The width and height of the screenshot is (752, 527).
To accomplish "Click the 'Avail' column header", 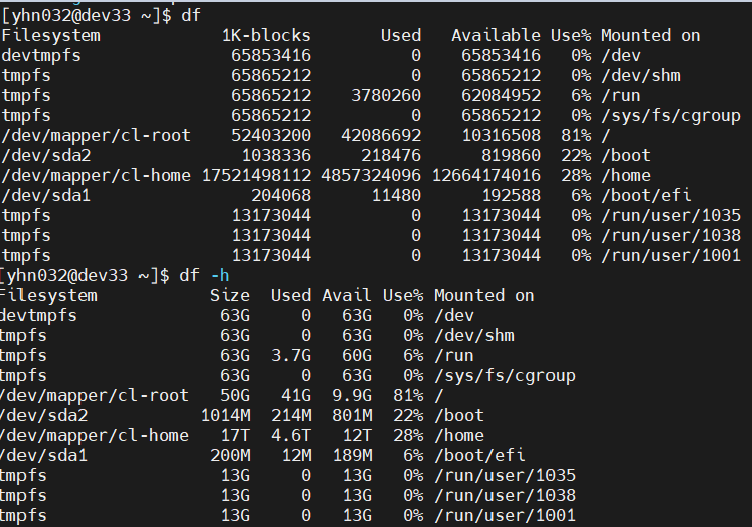I will [x=347, y=295].
